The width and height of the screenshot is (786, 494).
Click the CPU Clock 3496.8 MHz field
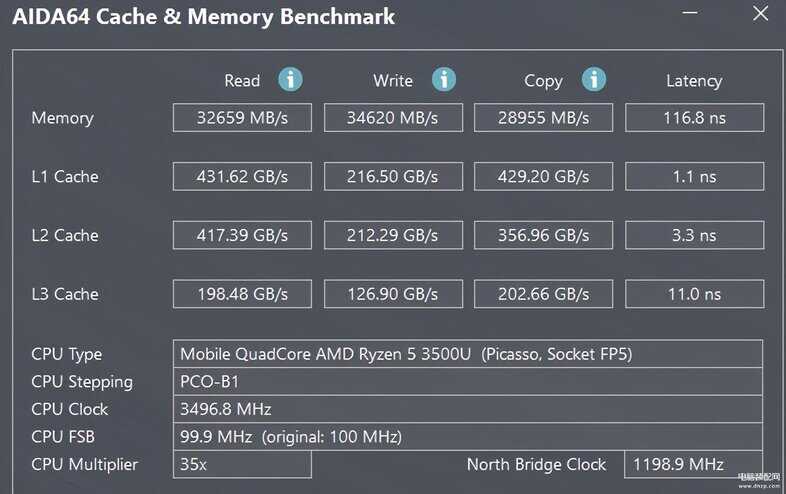click(x=468, y=409)
